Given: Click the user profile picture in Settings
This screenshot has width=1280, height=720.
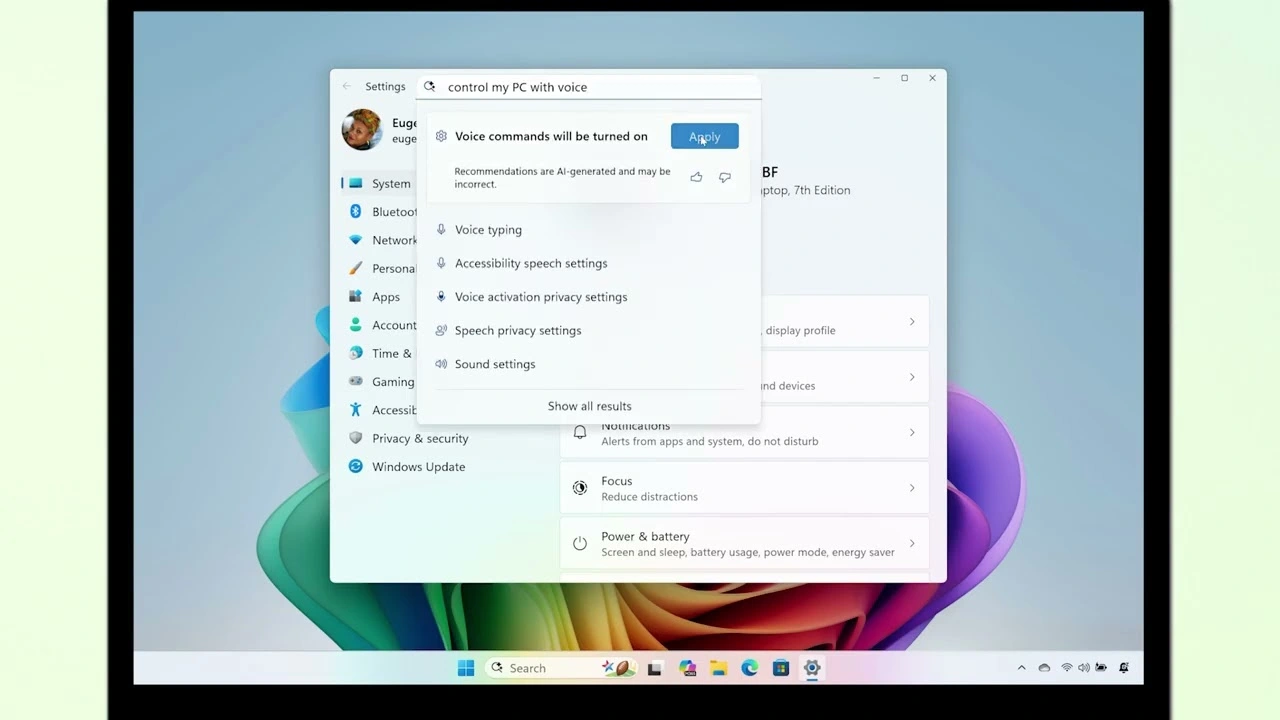Looking at the screenshot, I should (361, 129).
